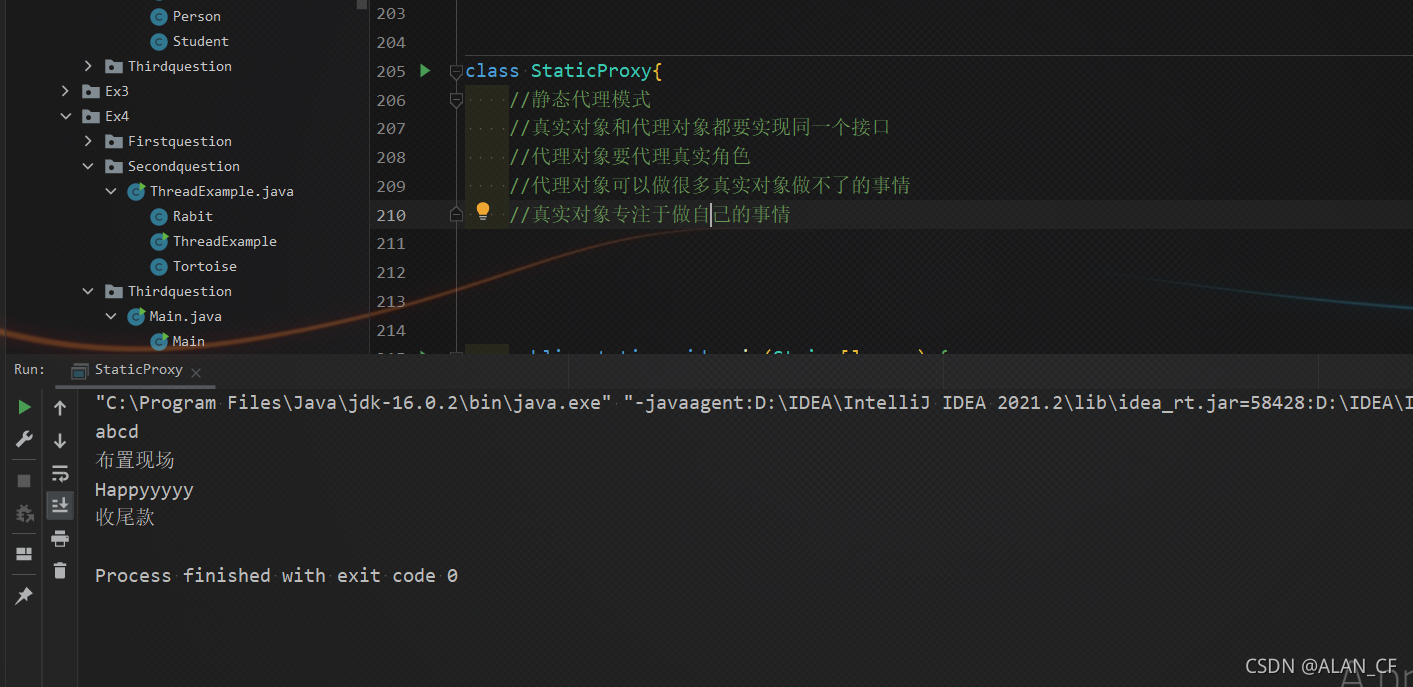Rerun StaticProxy with the green play button
1413x687 pixels.
(x=24, y=407)
